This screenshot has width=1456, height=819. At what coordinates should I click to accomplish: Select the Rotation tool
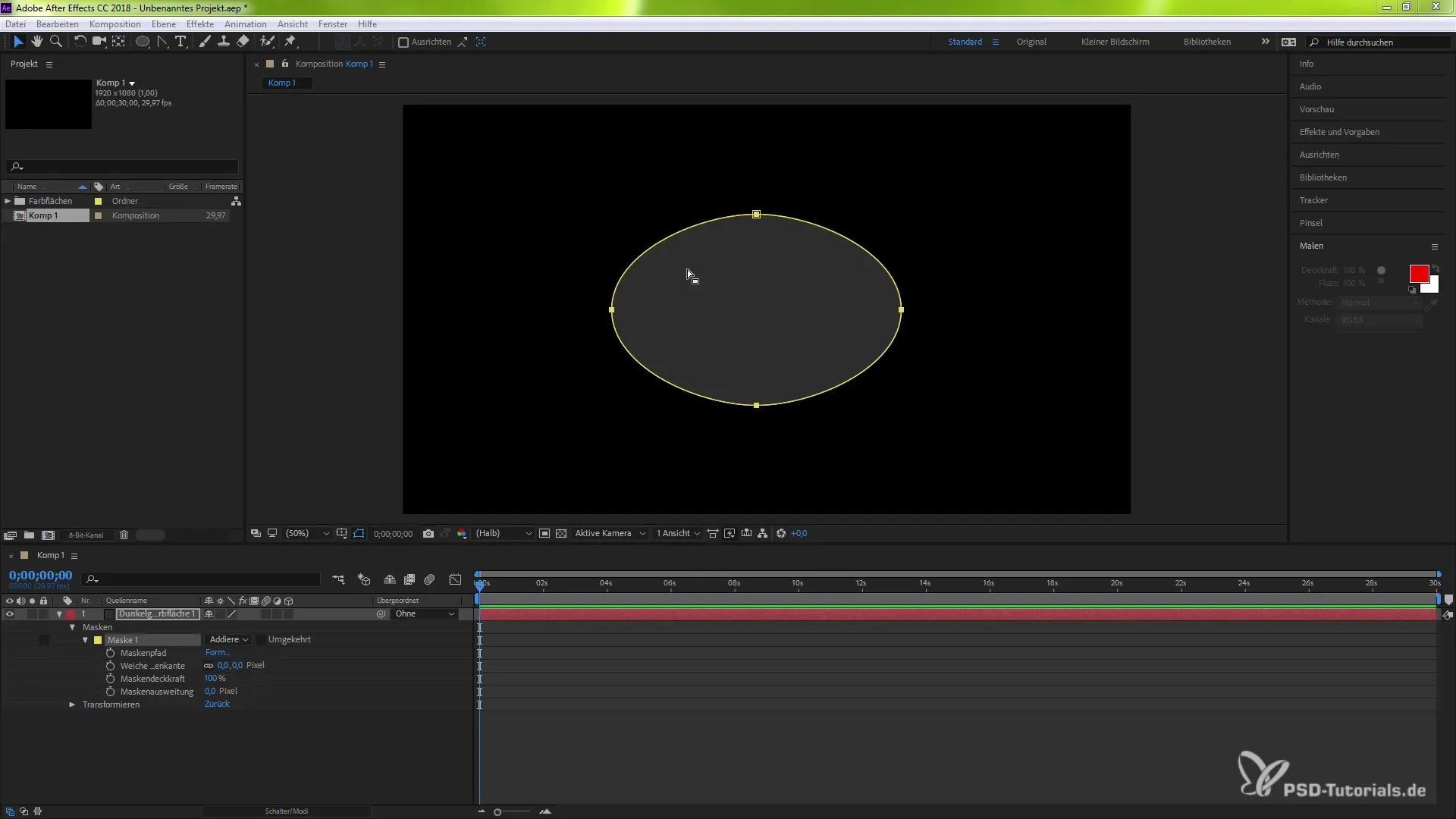pos(79,42)
